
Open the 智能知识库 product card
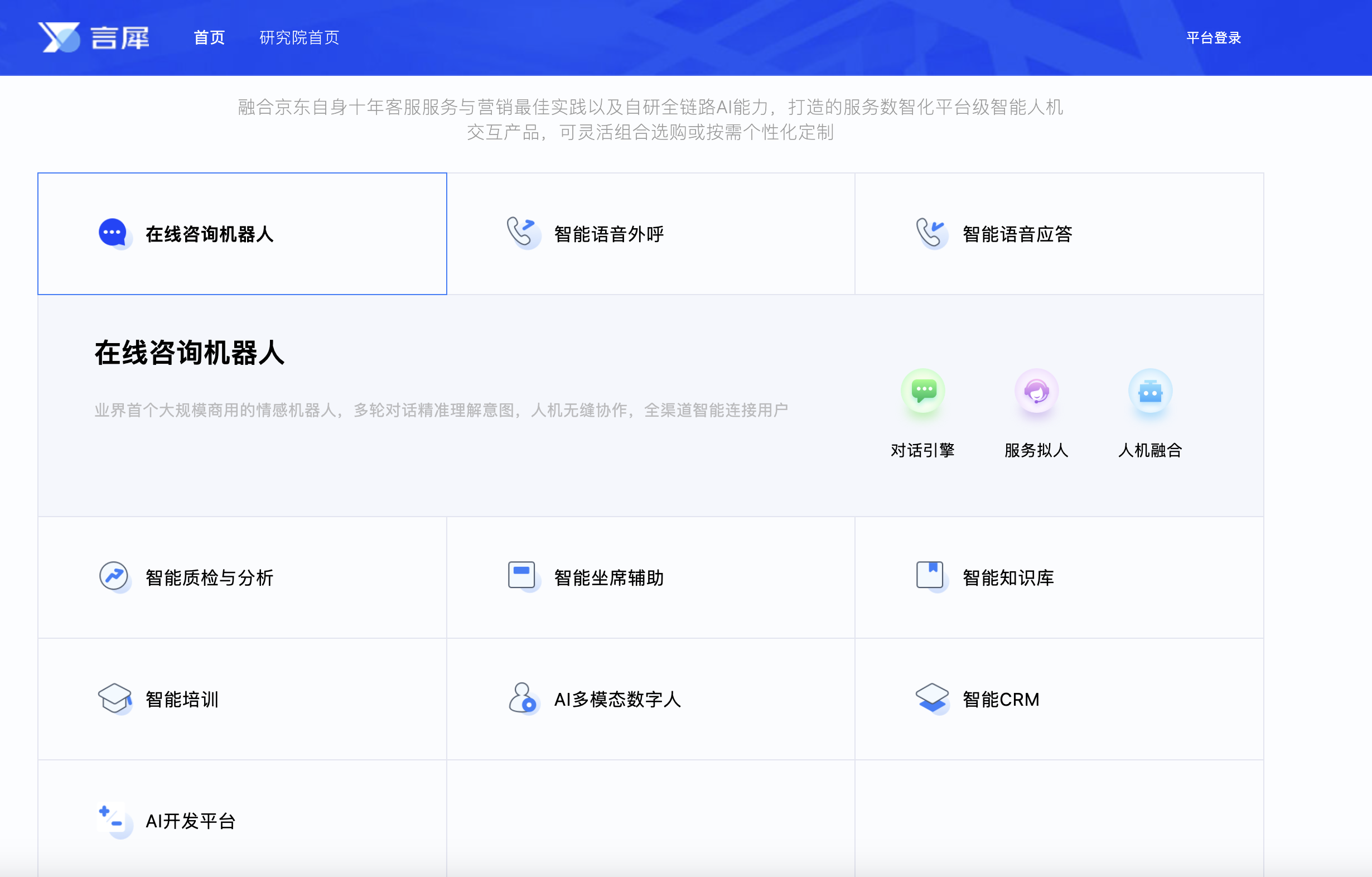point(1007,578)
